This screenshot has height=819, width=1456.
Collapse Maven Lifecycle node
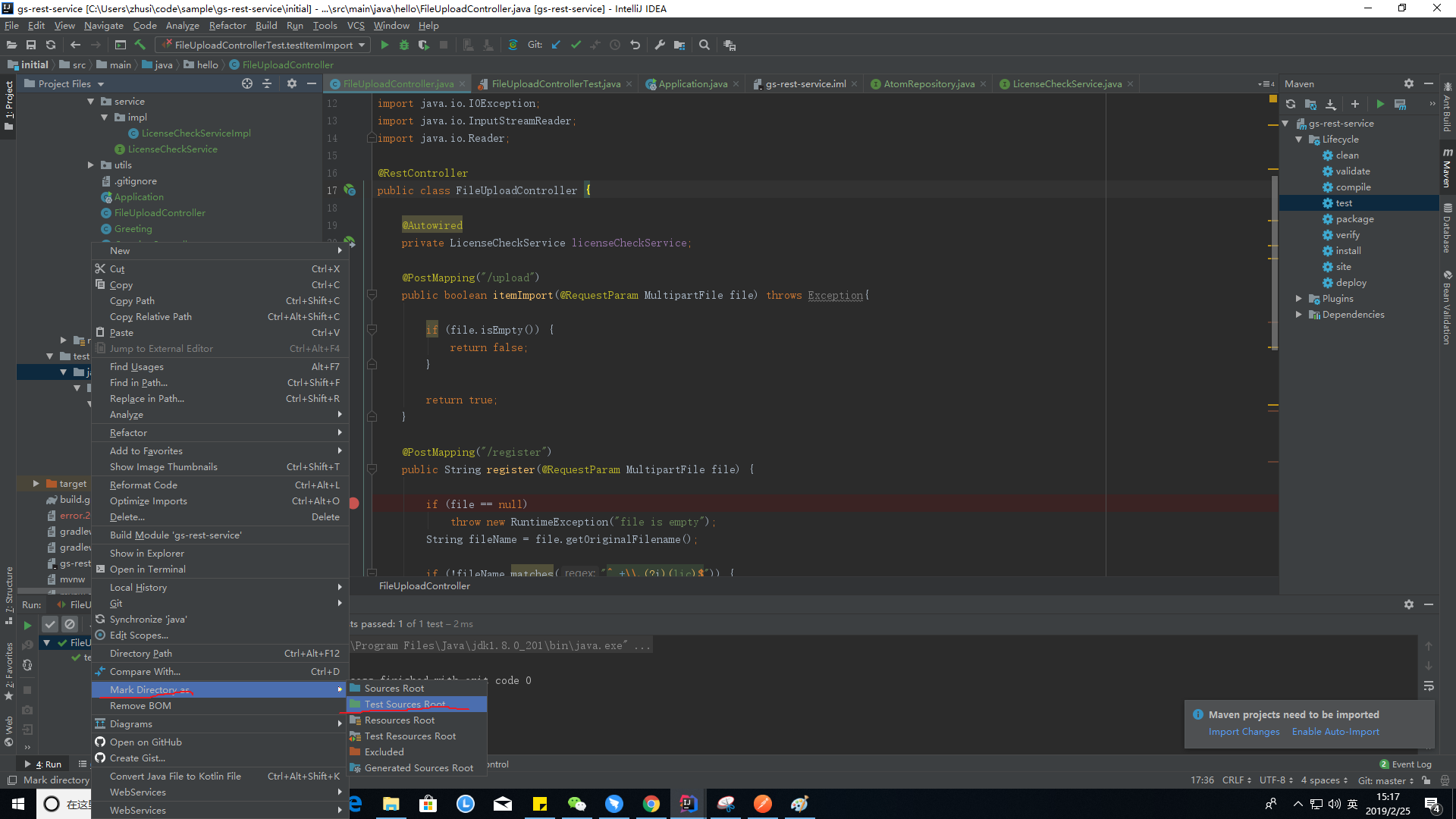(1299, 140)
